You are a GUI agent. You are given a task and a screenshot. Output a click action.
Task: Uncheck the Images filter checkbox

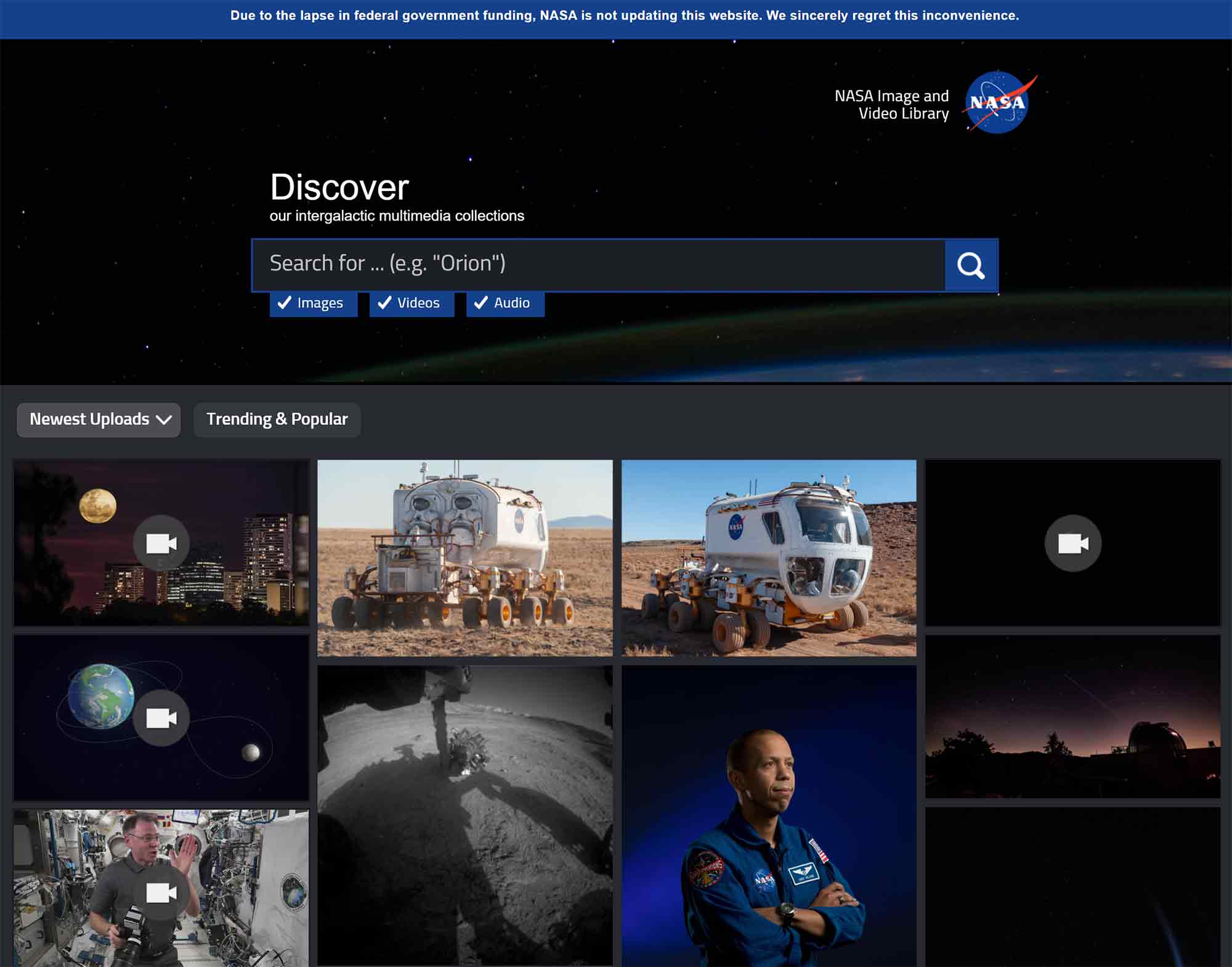313,303
